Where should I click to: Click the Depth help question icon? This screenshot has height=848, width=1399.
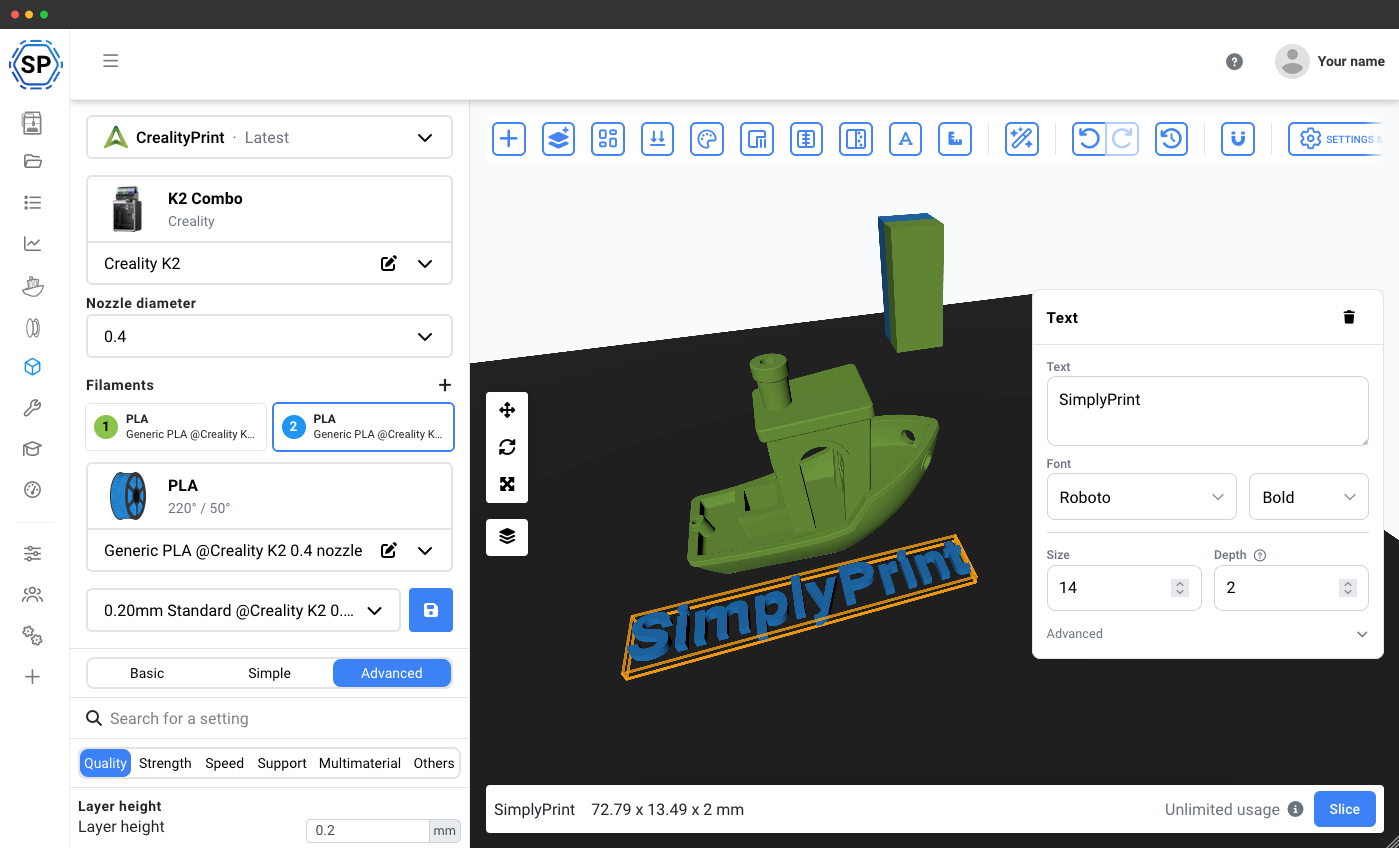tap(1260, 555)
